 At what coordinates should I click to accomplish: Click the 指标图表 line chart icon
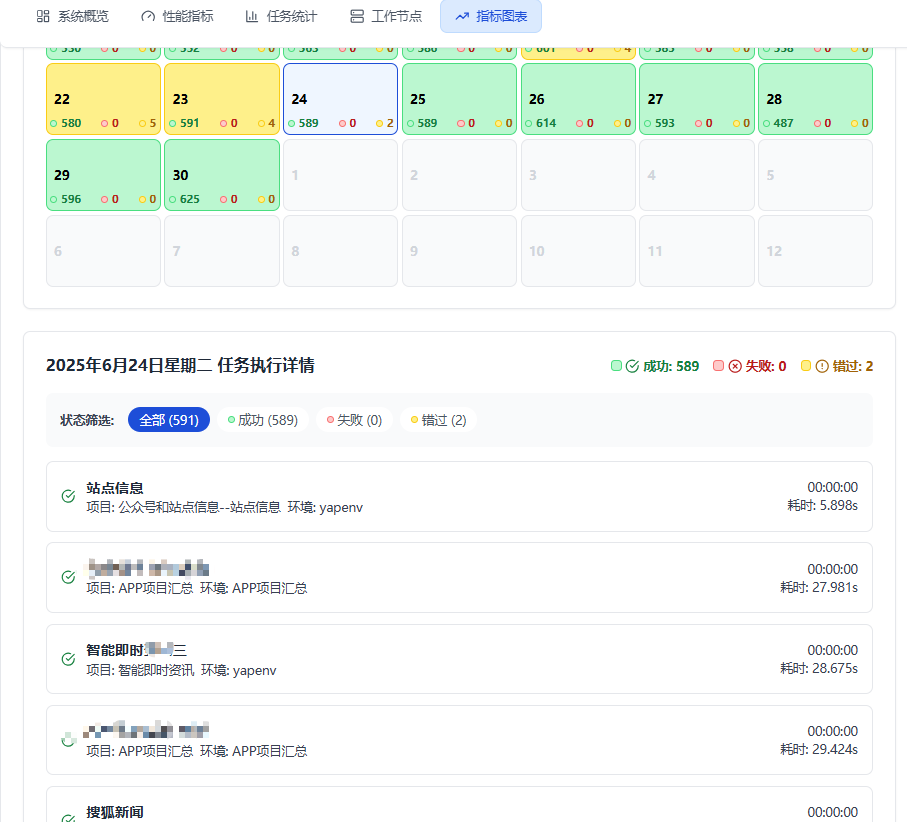[x=461, y=16]
